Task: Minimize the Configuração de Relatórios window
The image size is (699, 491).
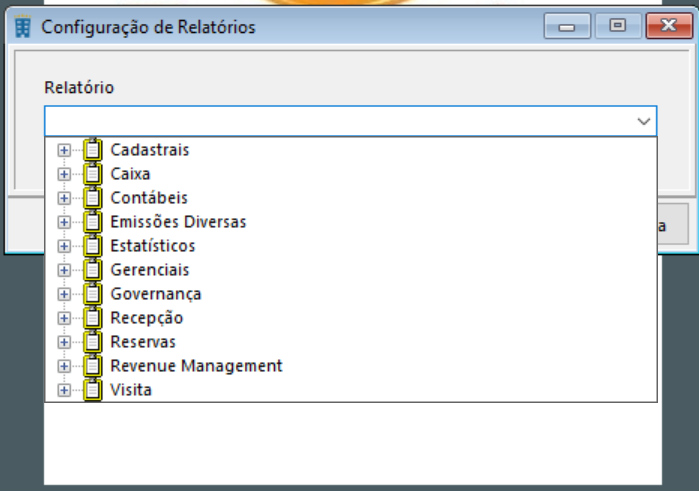Action: 567,26
